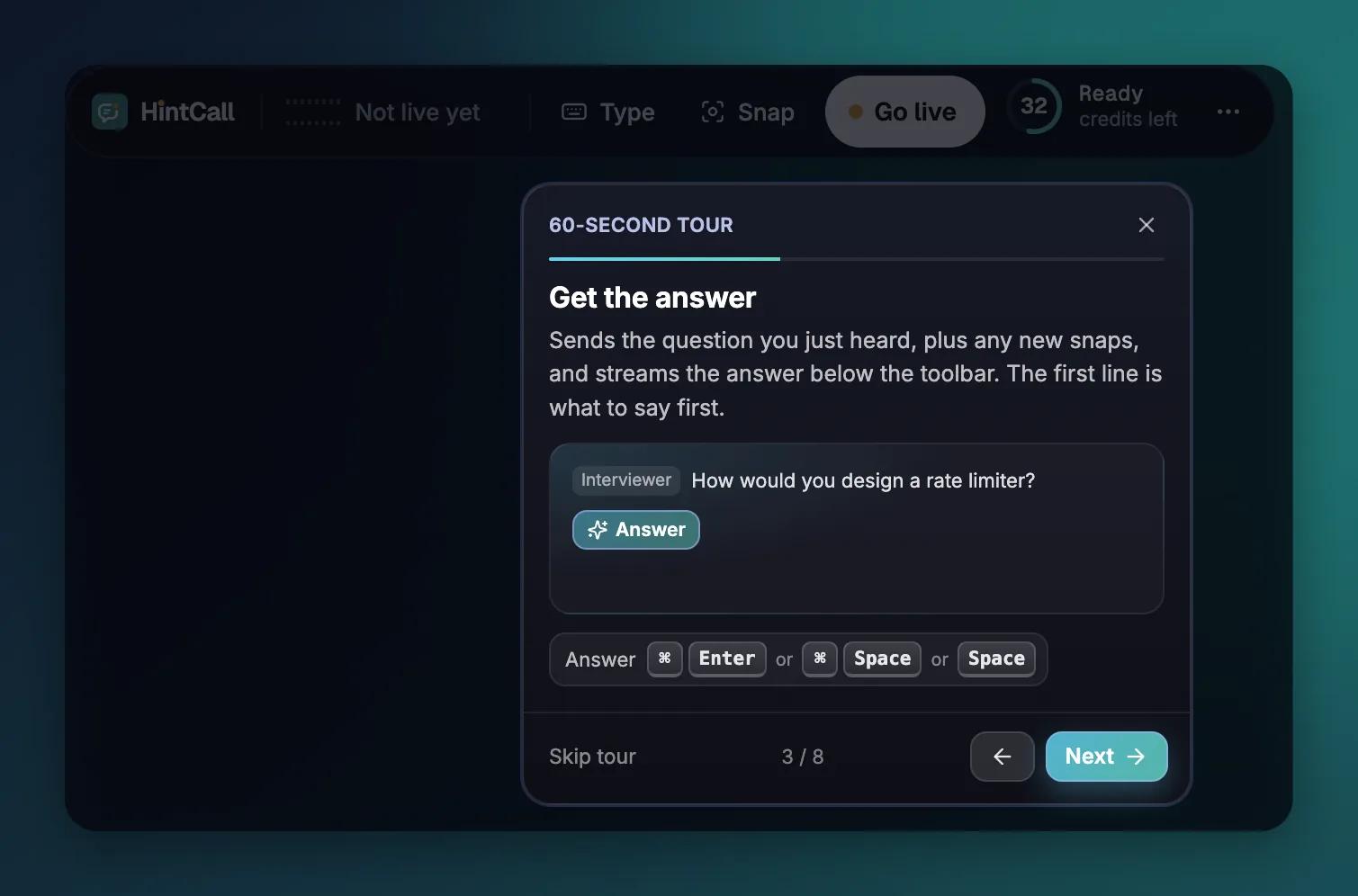Click the sparkle Answer button
1358x896 pixels.
pos(636,530)
